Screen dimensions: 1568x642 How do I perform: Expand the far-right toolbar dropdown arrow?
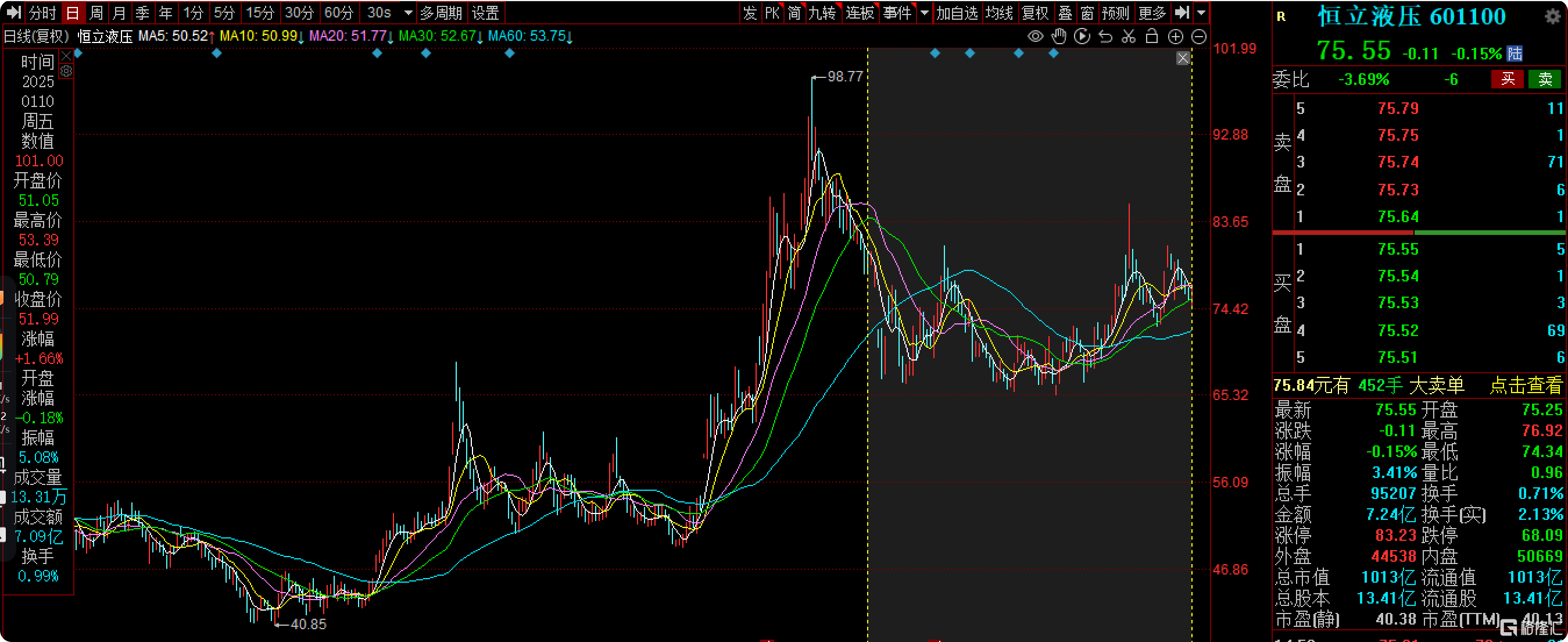click(x=1201, y=13)
